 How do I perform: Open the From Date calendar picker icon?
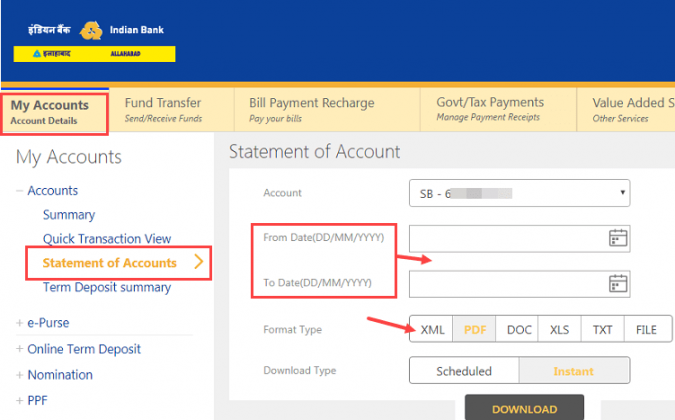click(x=618, y=238)
